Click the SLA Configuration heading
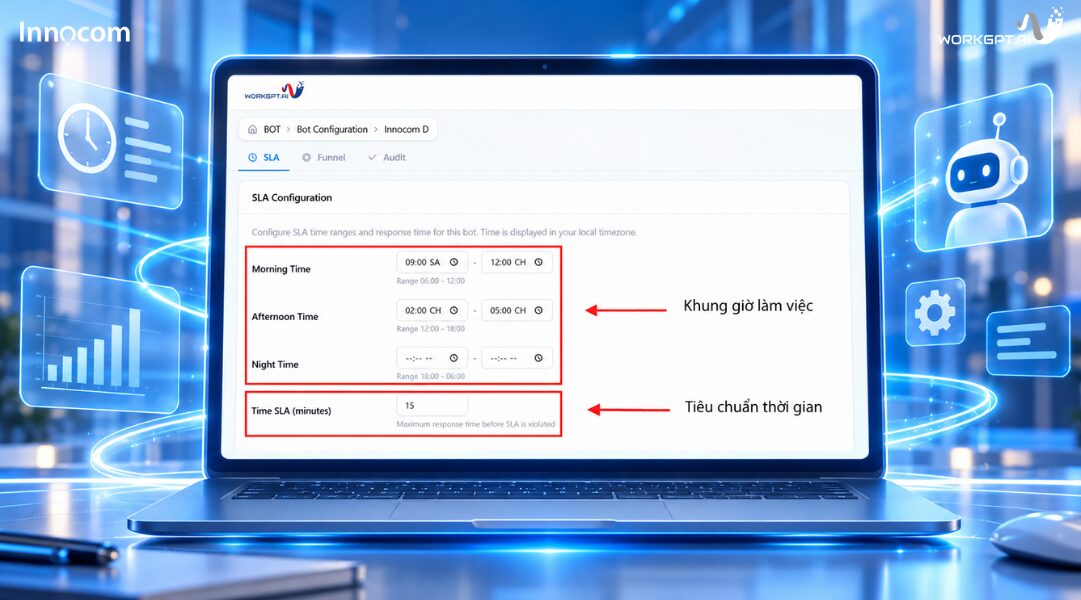Image resolution: width=1081 pixels, height=600 pixels. point(292,197)
